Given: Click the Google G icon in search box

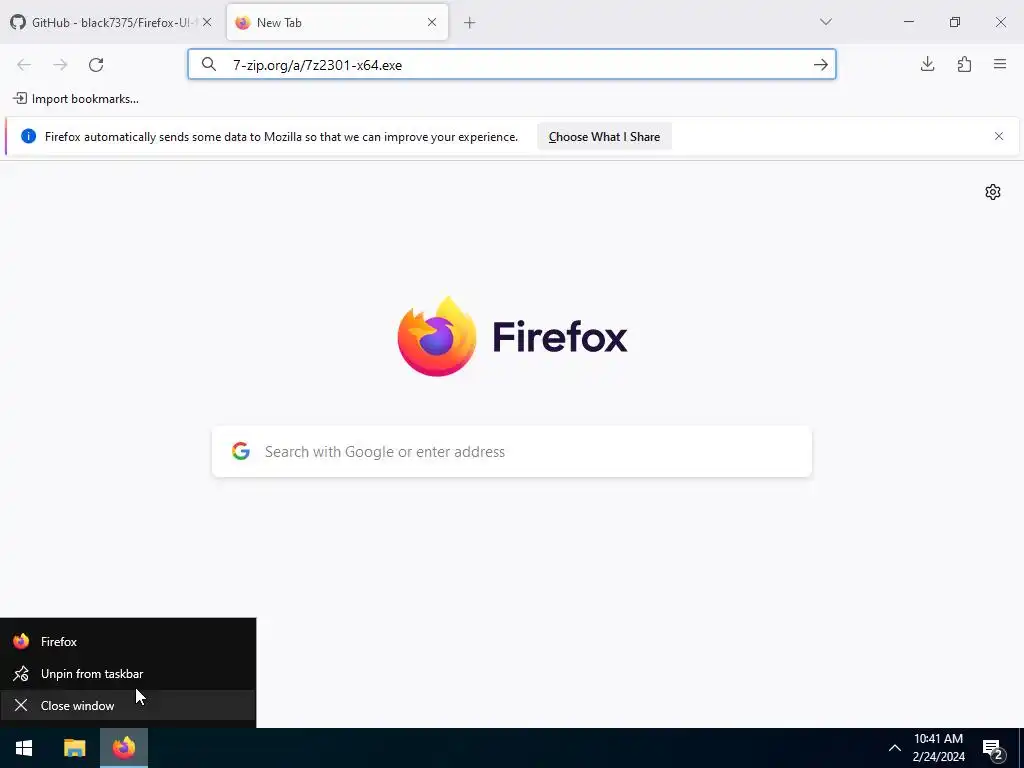Looking at the screenshot, I should (x=241, y=451).
